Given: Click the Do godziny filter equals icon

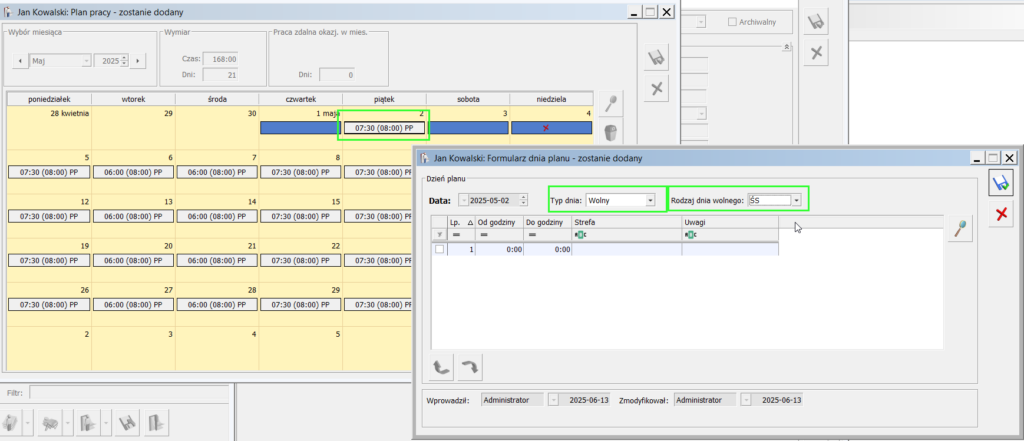Looking at the screenshot, I should click(x=532, y=235).
